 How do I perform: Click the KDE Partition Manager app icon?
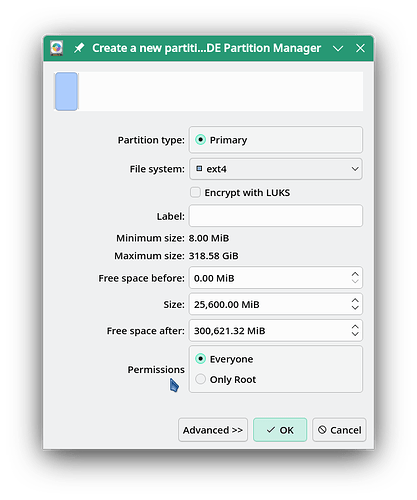point(57,48)
